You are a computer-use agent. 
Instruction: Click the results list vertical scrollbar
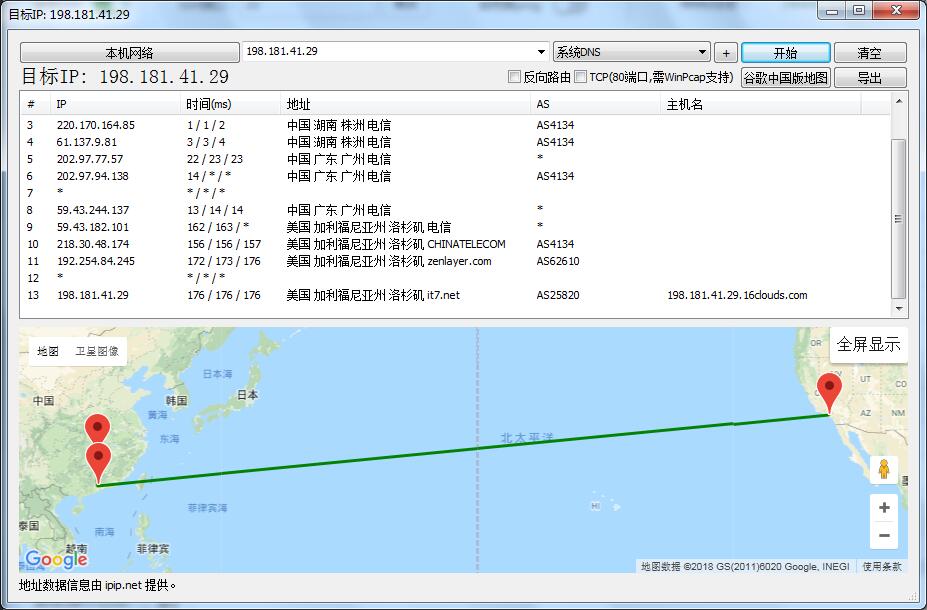[x=899, y=220]
